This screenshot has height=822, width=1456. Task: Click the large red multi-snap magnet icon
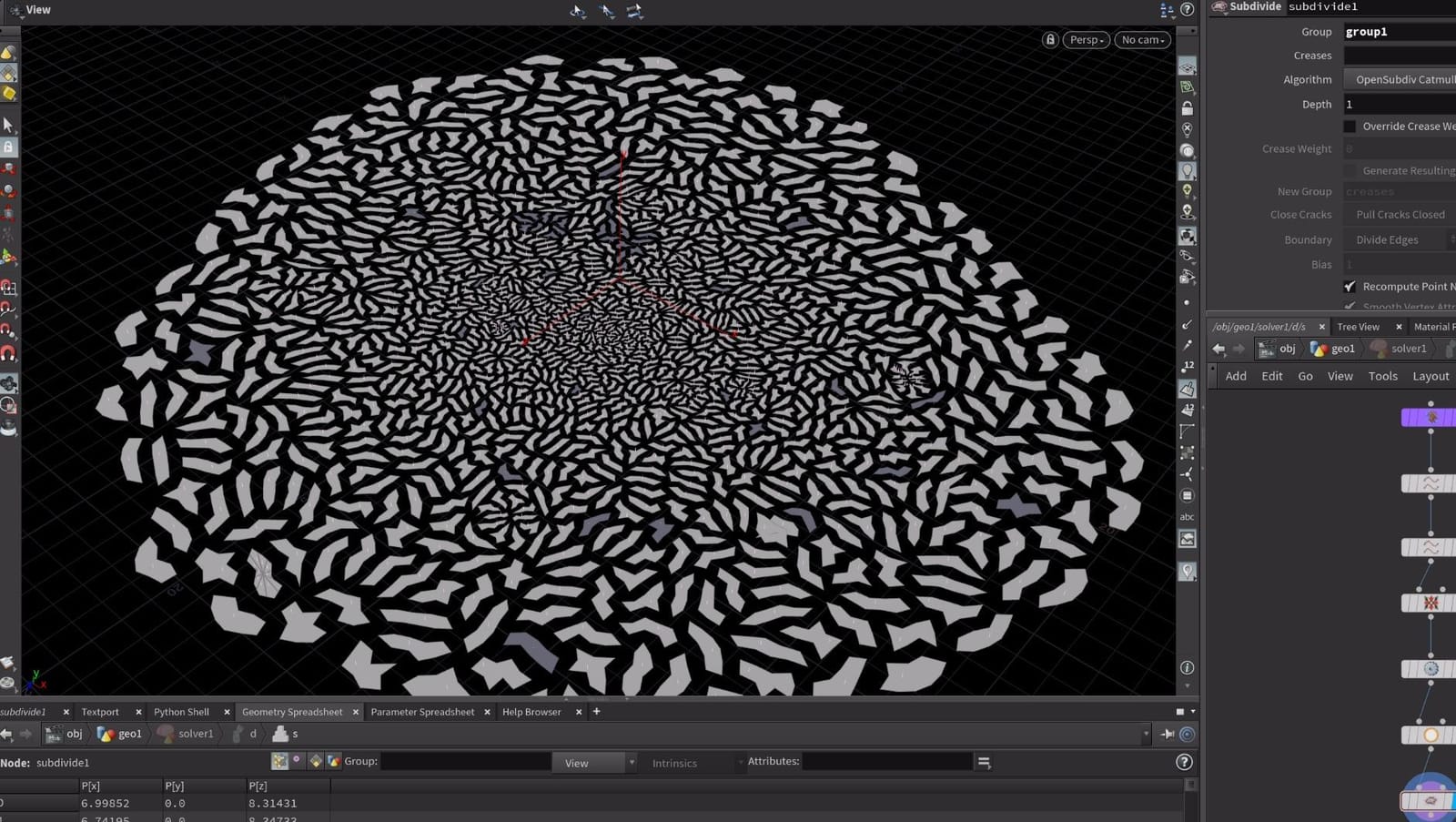click(x=8, y=354)
